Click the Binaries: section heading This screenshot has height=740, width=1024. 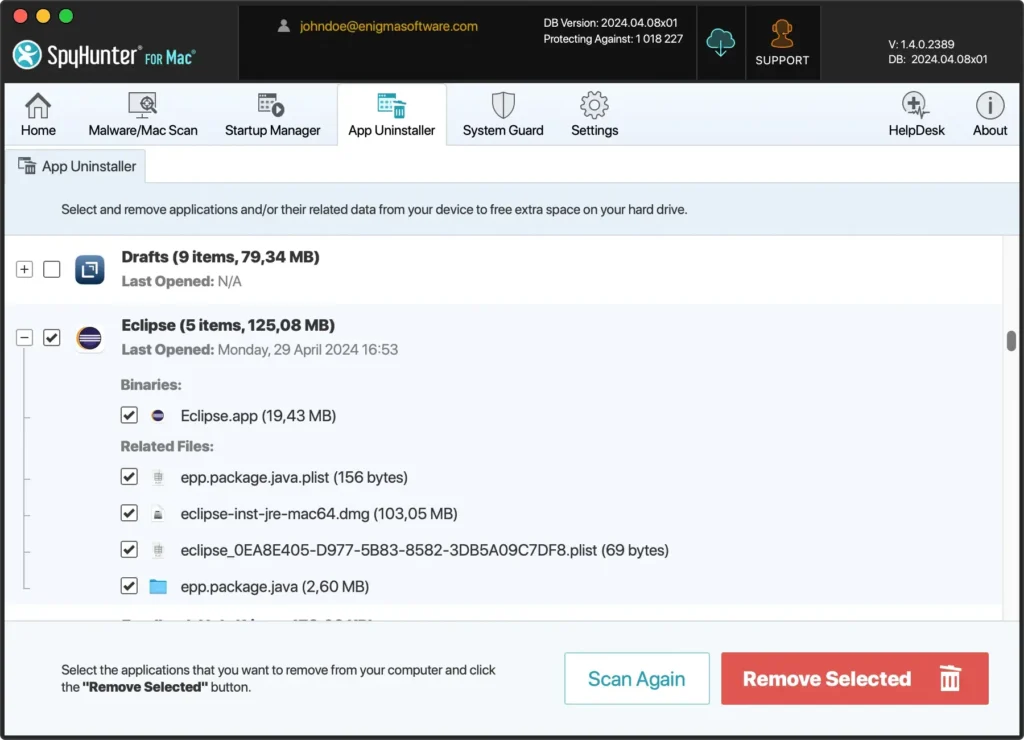tap(151, 385)
